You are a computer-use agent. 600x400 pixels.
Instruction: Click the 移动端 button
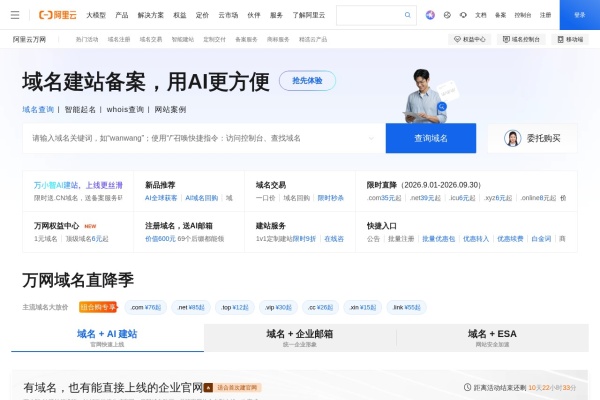[570, 39]
